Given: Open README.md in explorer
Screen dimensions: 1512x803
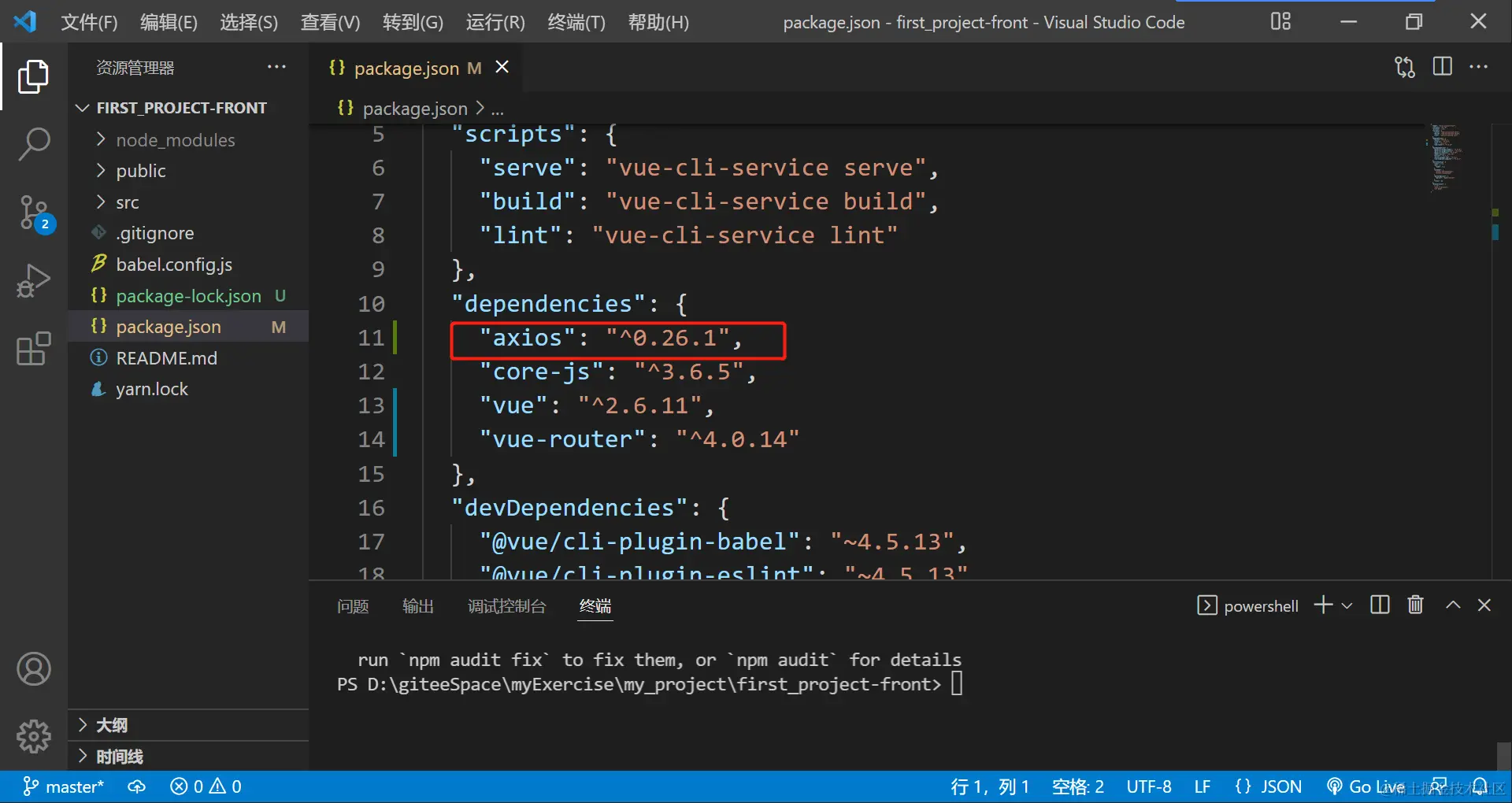Looking at the screenshot, I should click(188, 358).
